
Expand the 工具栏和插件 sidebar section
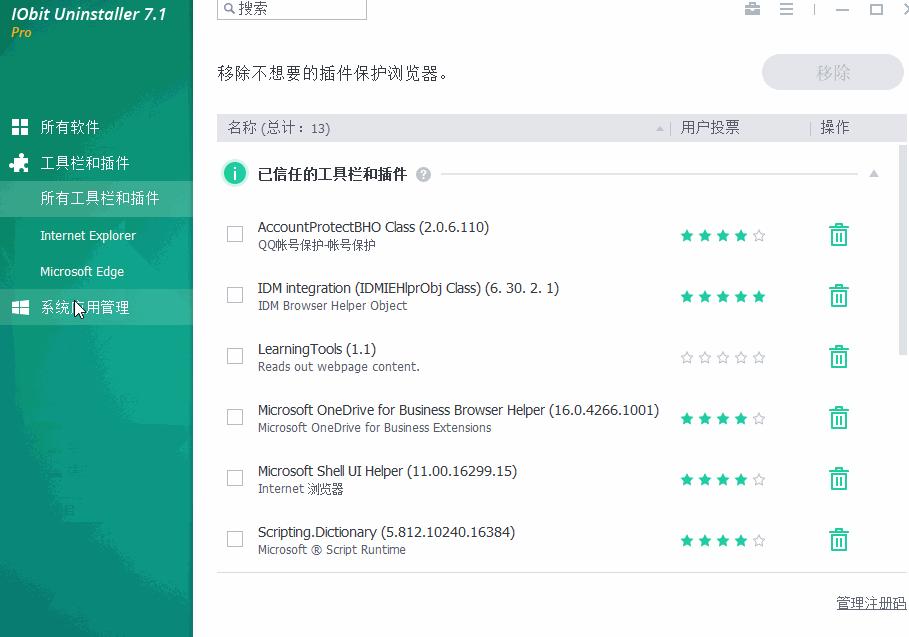click(88, 162)
